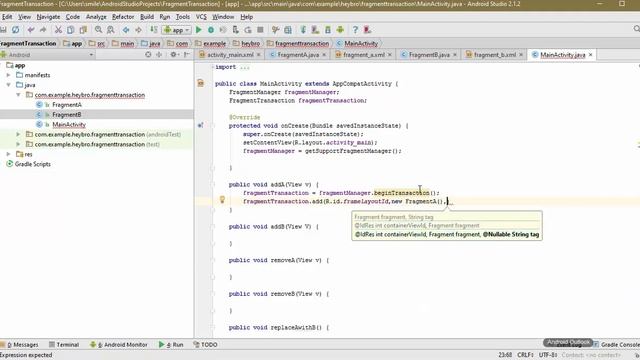Image resolution: width=640 pixels, height=360 pixels.
Task: Click the Paste clipboard icon
Action: 83,30
